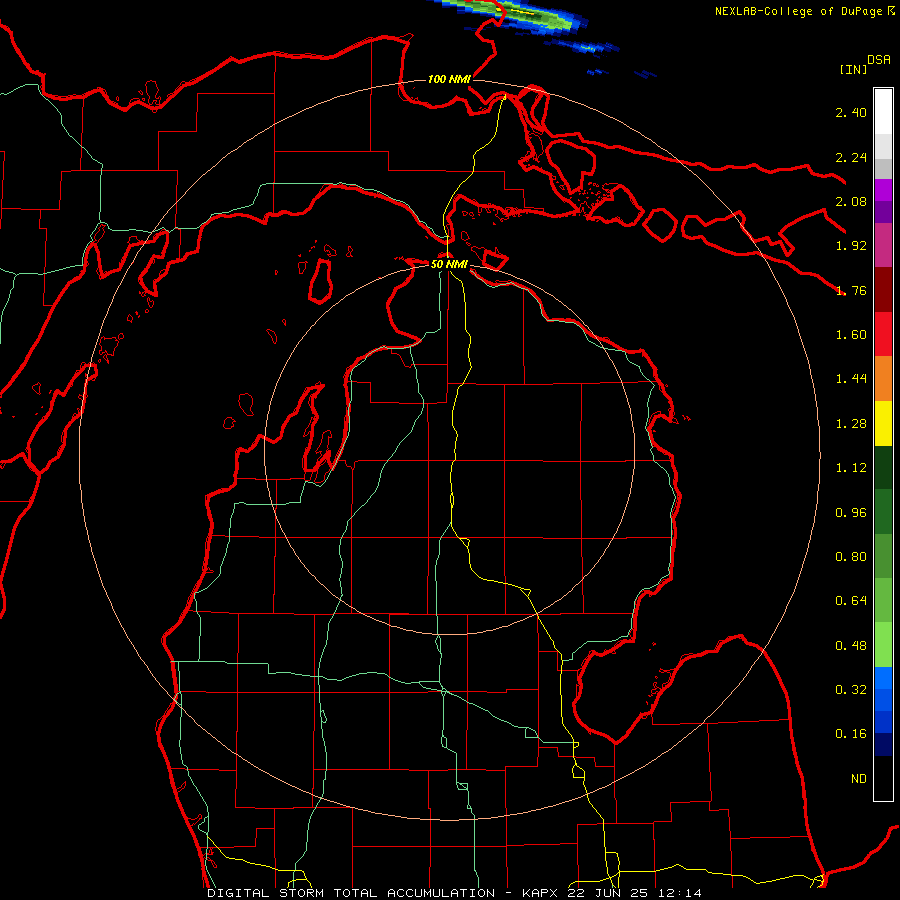900x900 pixels.
Task: Pick the darkest green swatch beside 1.12
Action: tap(883, 468)
